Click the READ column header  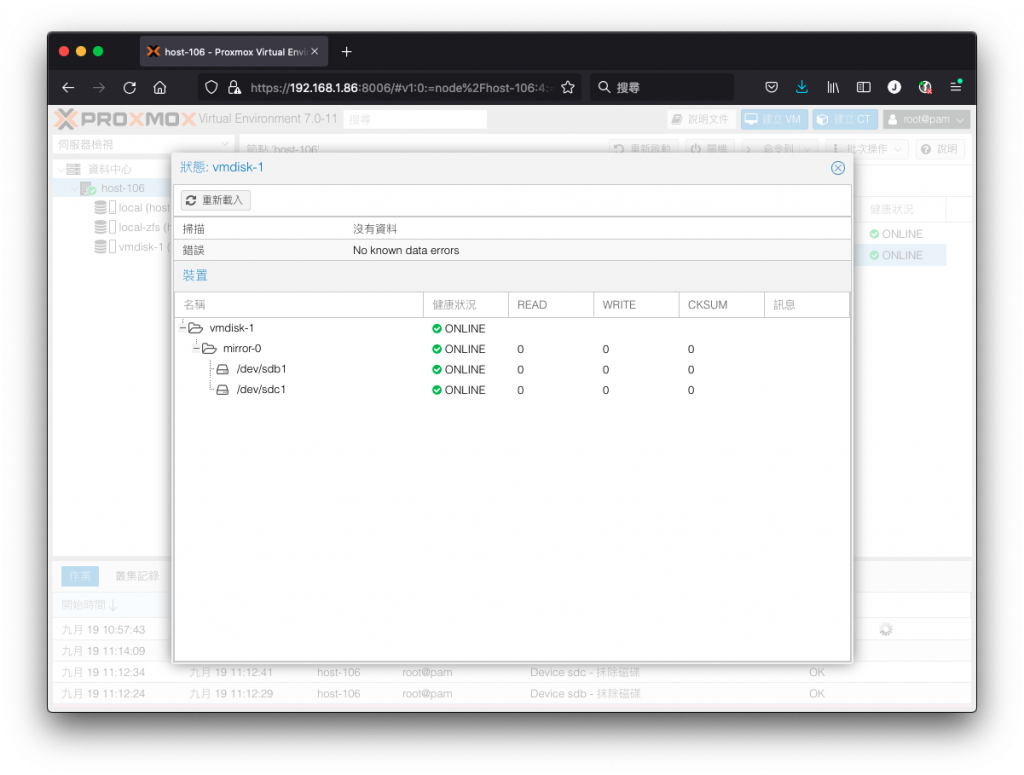click(x=551, y=305)
